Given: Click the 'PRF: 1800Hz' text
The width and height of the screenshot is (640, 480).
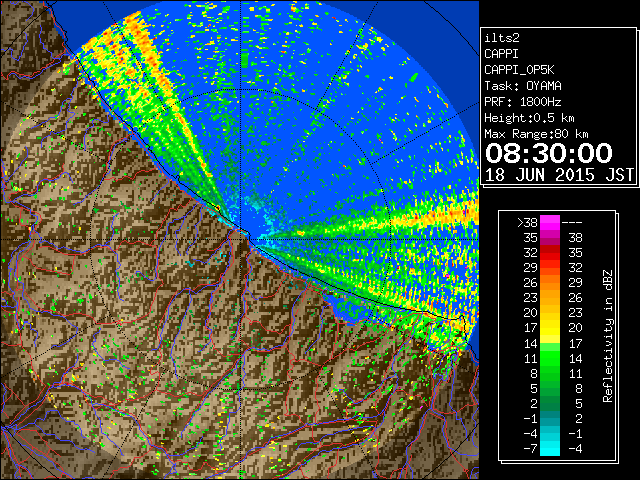Looking at the screenshot, I should 523,102.
